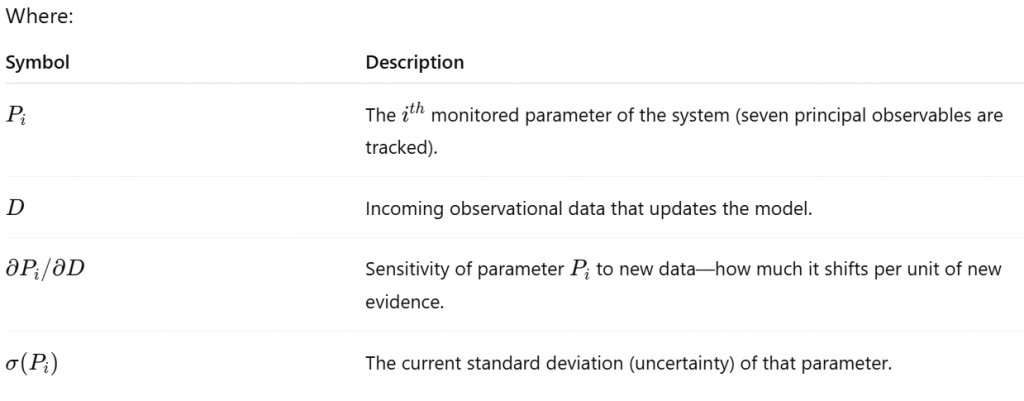
Task: Click the P_i symbol in the first row
Action: pos(19,115)
